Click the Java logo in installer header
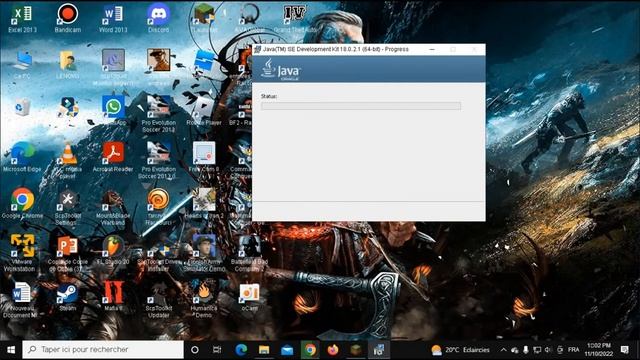This screenshot has width=640, height=360. tap(280, 69)
